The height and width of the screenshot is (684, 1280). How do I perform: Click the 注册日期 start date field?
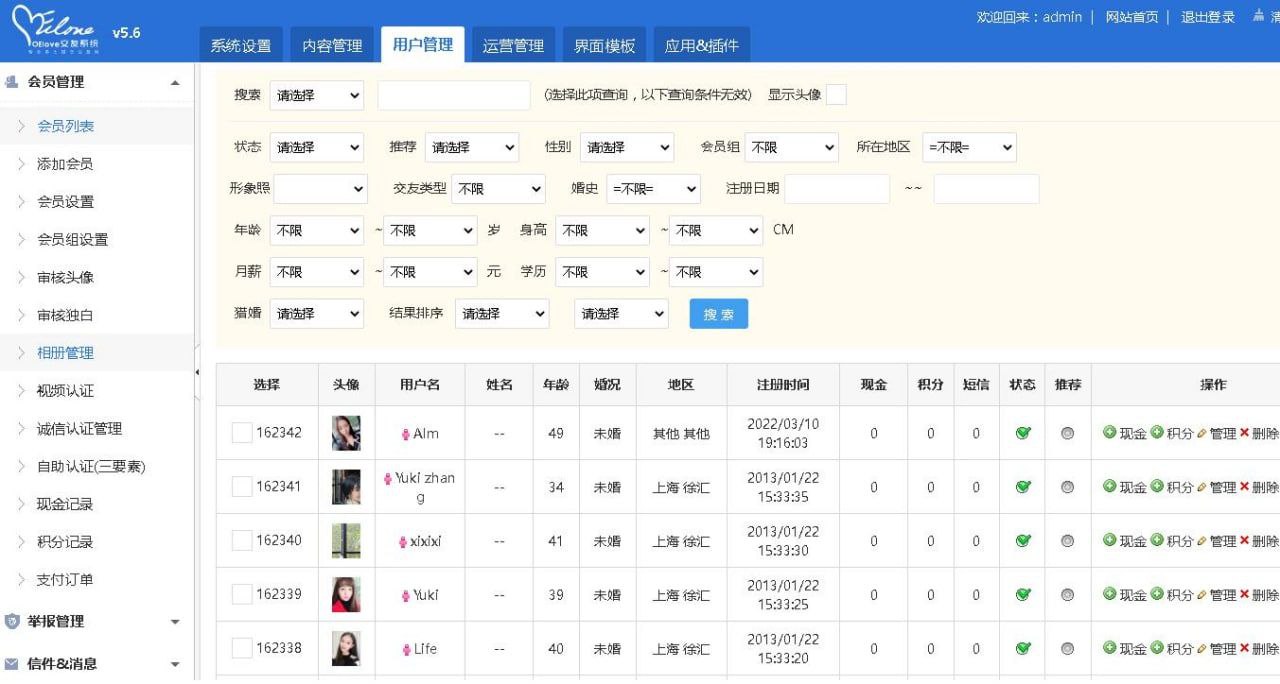click(x=836, y=189)
